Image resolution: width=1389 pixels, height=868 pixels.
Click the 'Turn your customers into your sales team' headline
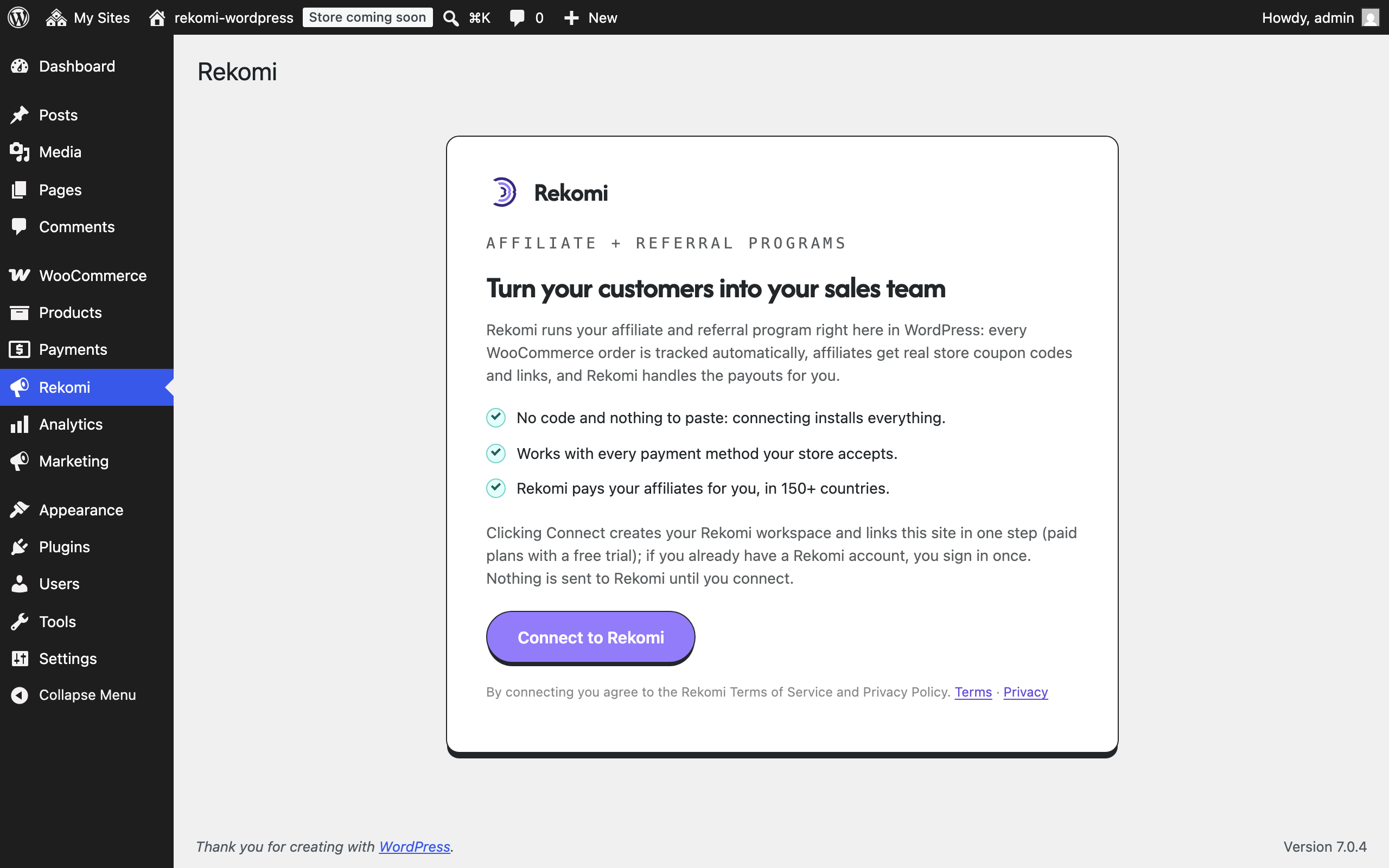(716, 288)
